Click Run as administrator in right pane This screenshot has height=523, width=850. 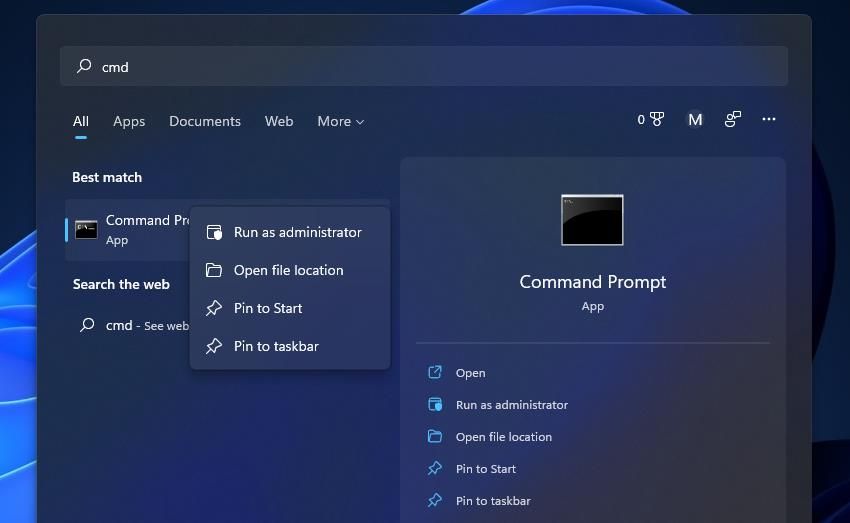(x=512, y=405)
